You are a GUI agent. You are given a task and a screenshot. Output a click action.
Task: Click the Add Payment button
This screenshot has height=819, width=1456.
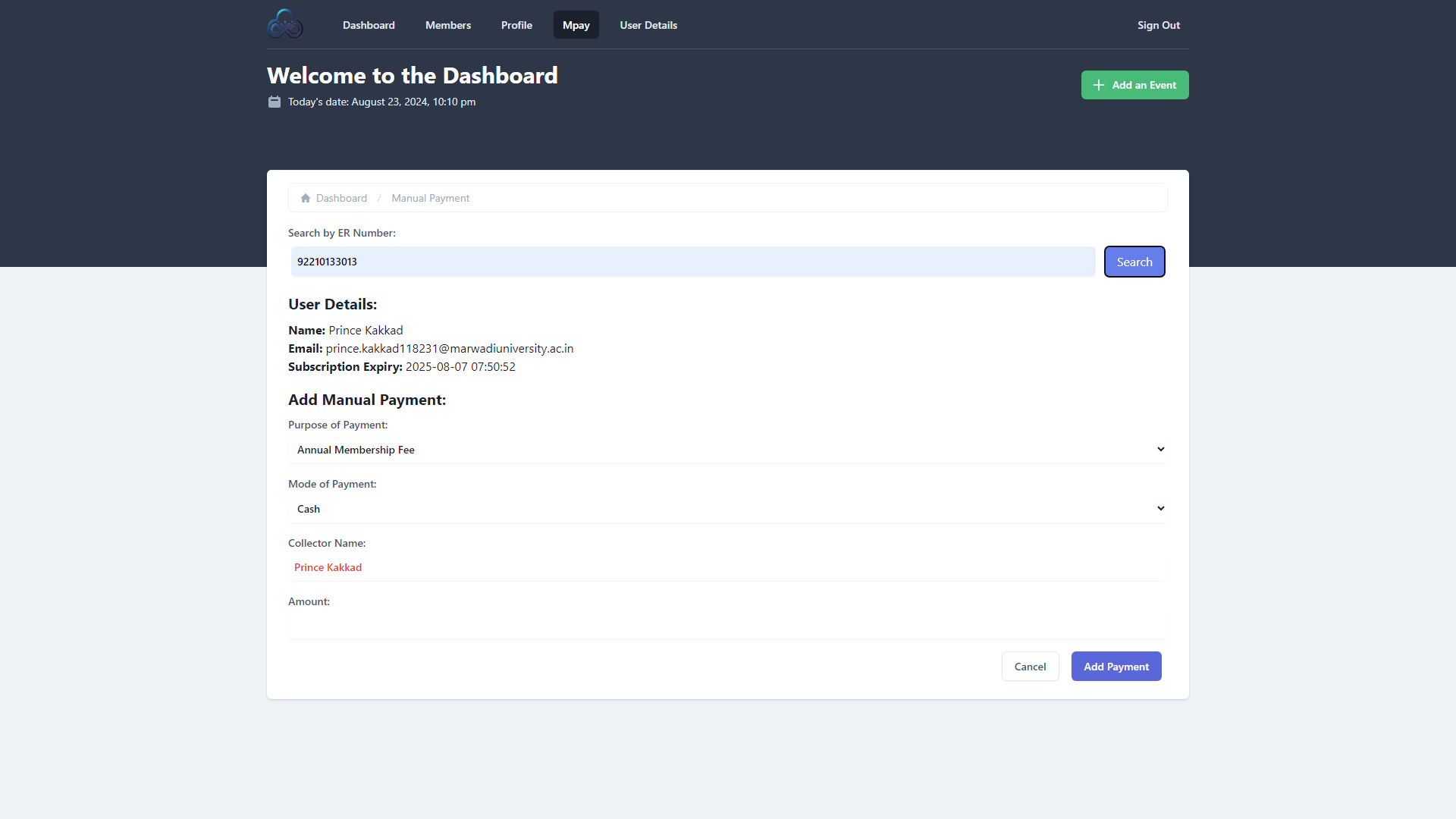click(1116, 667)
